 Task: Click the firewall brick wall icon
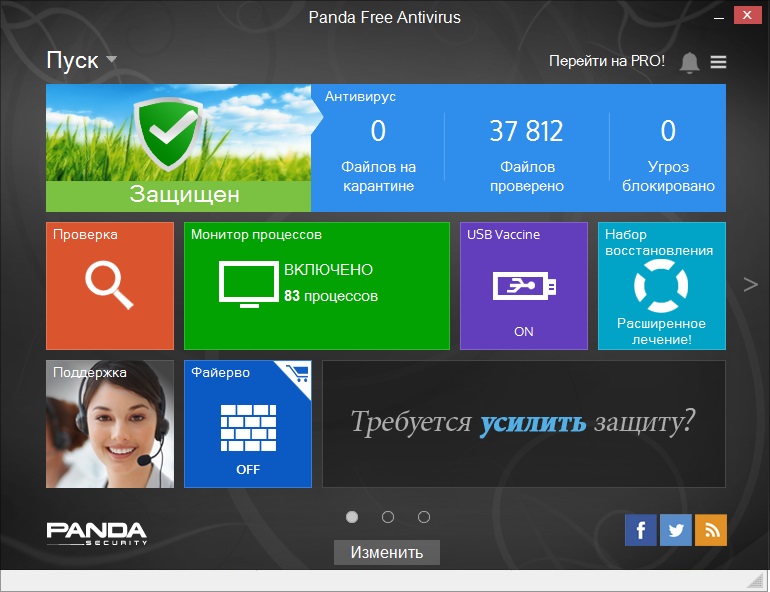248,428
